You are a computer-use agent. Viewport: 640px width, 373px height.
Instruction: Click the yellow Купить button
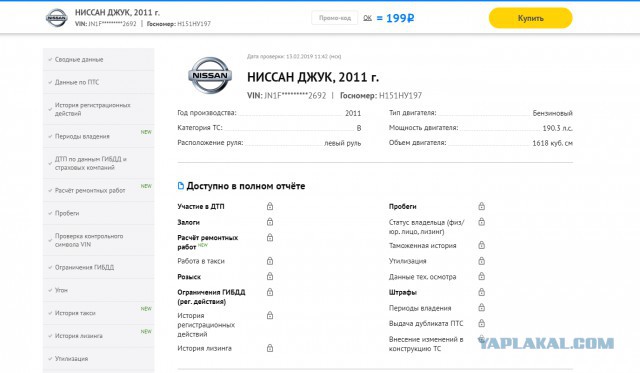coord(531,18)
